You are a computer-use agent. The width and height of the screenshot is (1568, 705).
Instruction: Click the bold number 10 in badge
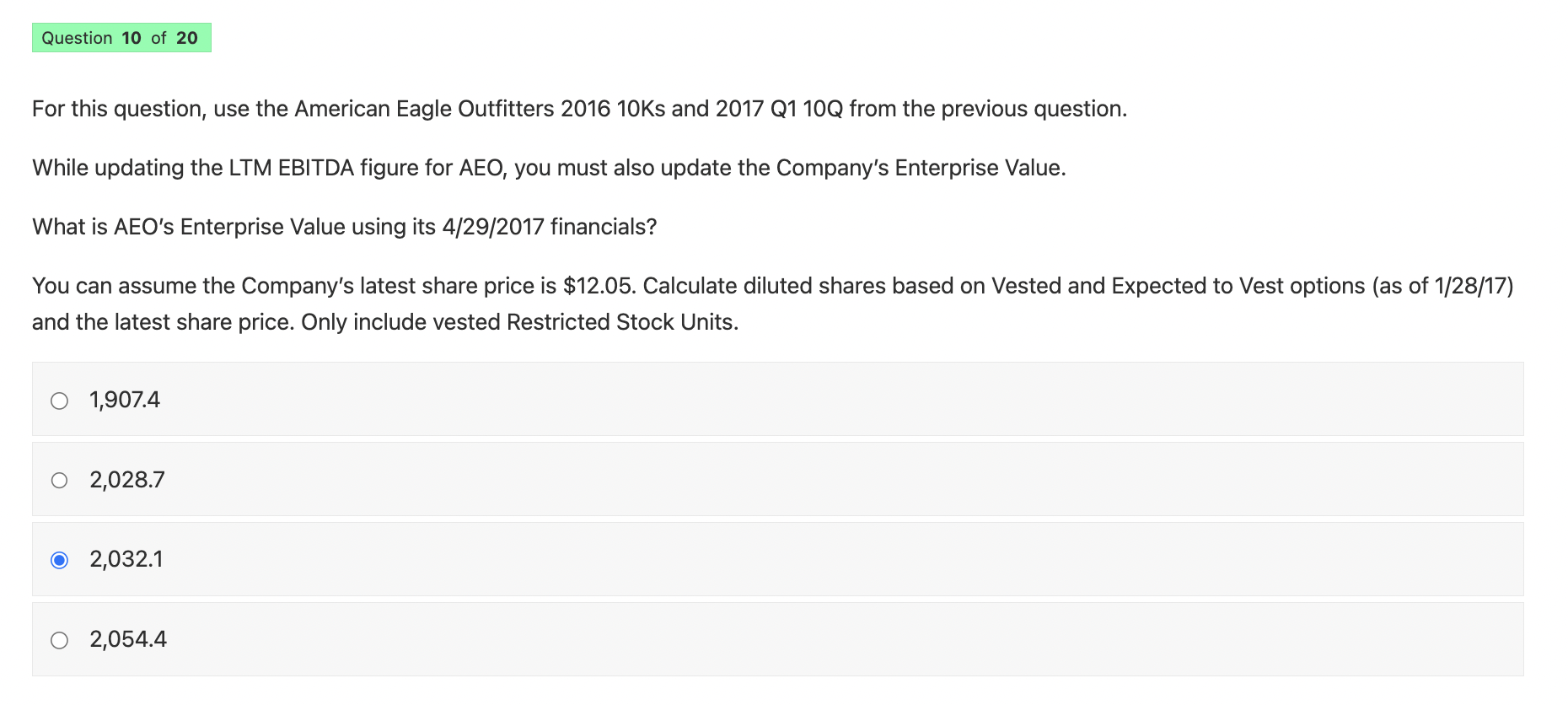click(132, 38)
